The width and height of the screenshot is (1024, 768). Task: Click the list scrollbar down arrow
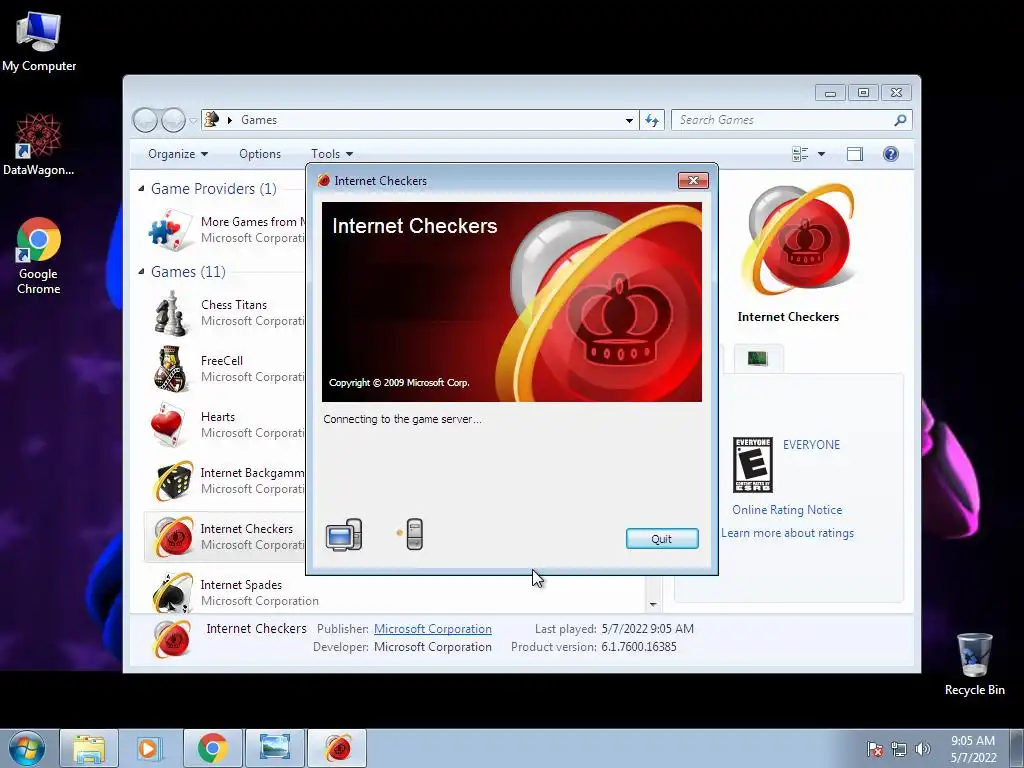(x=653, y=605)
